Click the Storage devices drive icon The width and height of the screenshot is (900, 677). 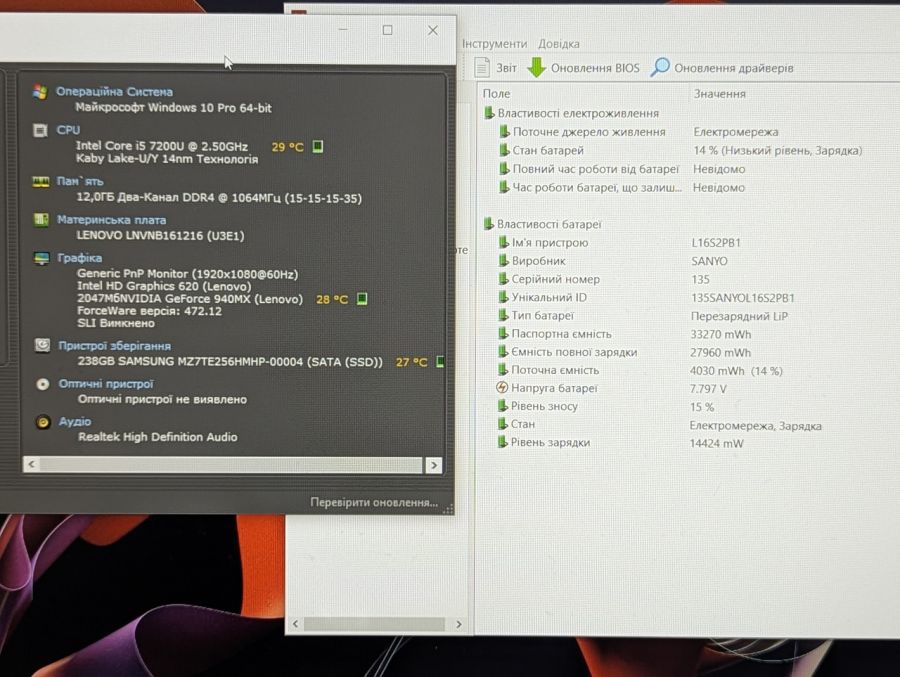coord(42,345)
